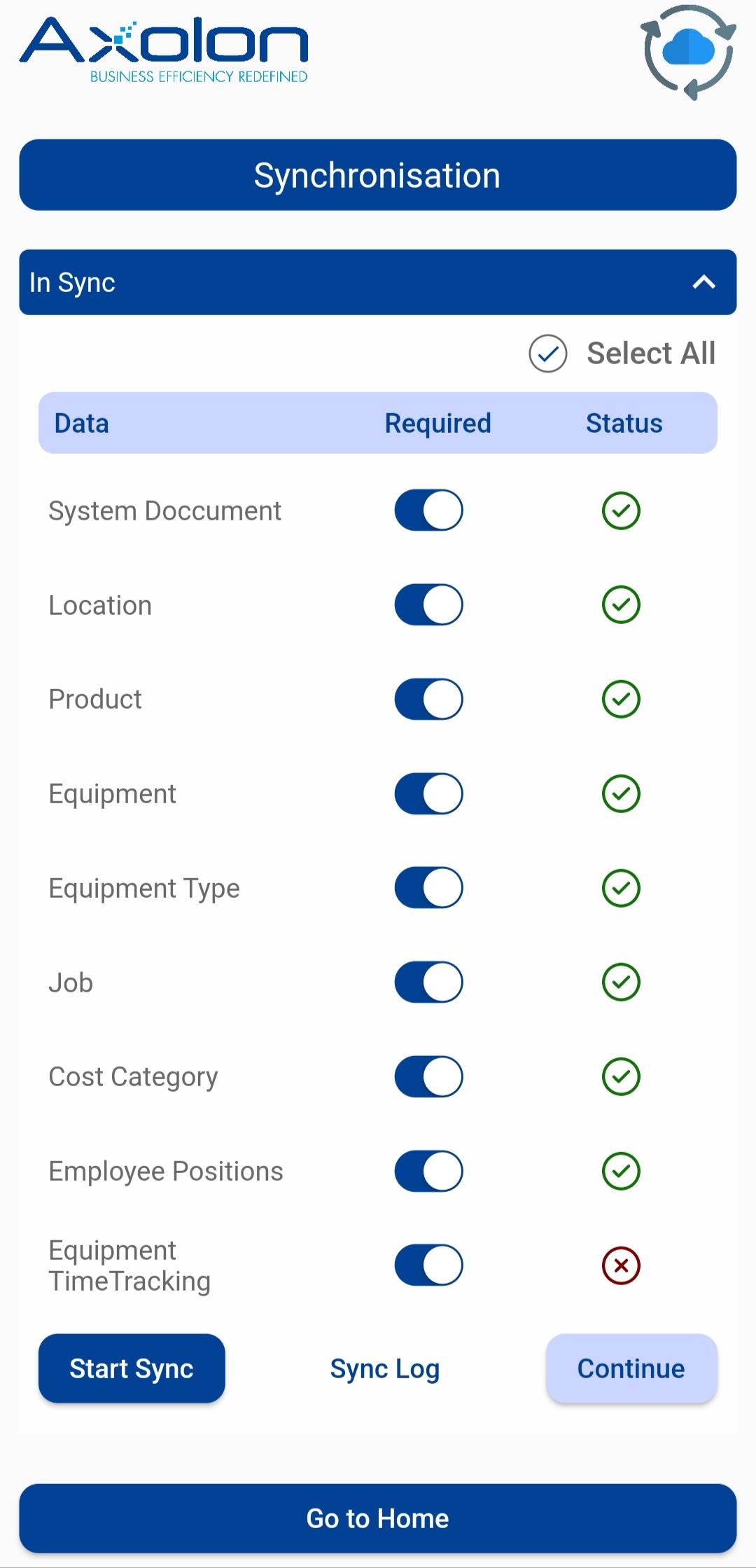Click the Continue button
756x1568 pixels.
(631, 1368)
